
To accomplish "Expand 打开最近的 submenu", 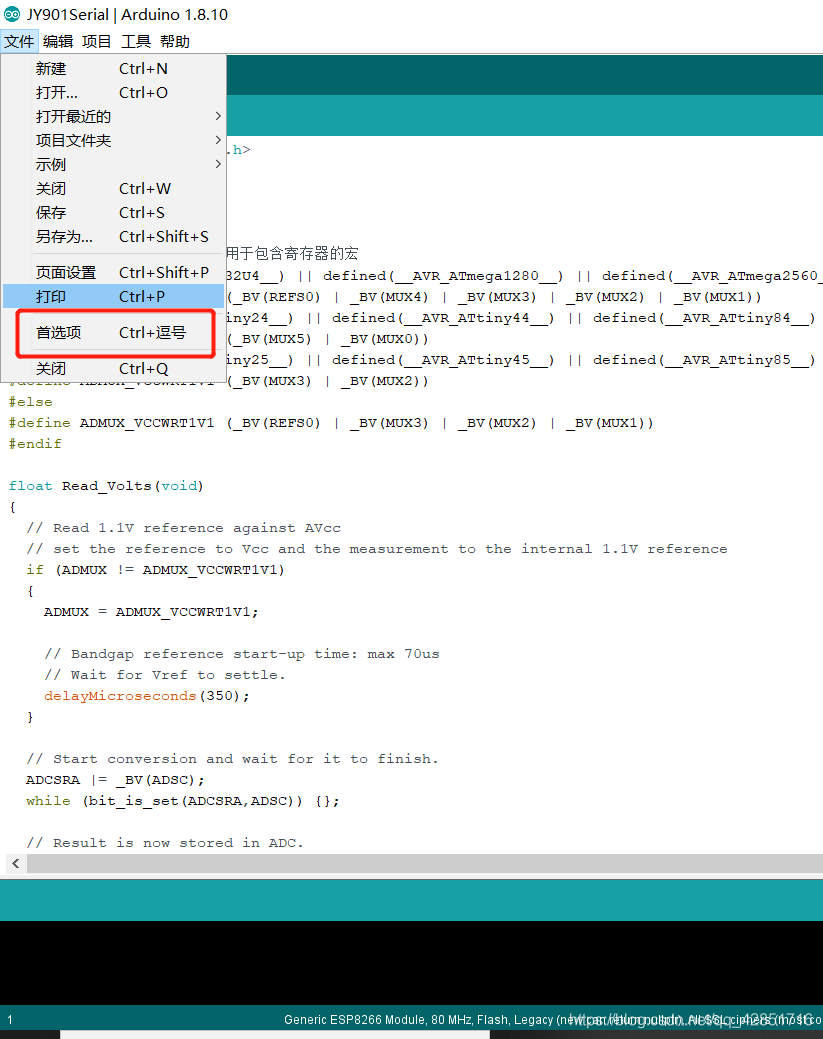I will pos(113,117).
